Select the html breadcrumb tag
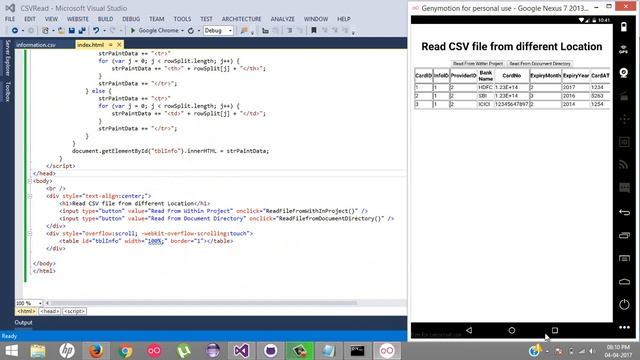 26,311
